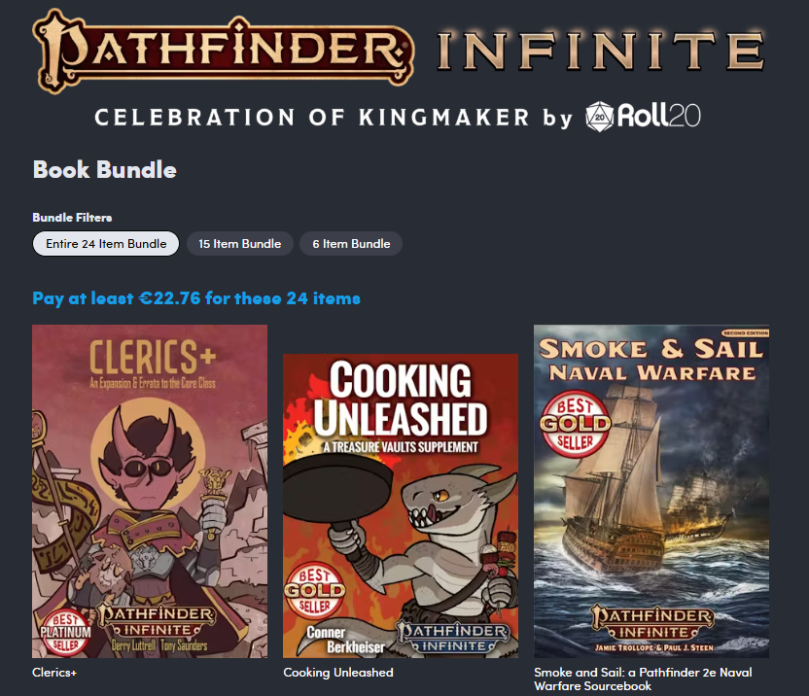Viewport: 809px width, 696px height.
Task: Click the INFINITE header text
Action: point(601,51)
